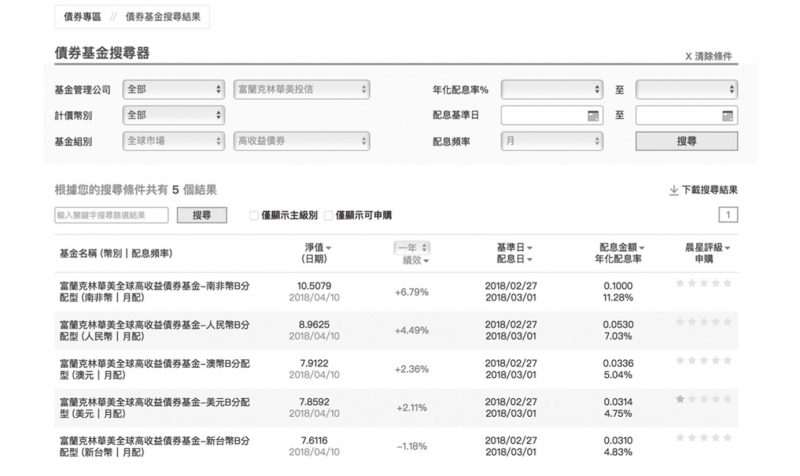
Task: Expand 基金管理公司 全部 dropdown
Action: [x=173, y=89]
